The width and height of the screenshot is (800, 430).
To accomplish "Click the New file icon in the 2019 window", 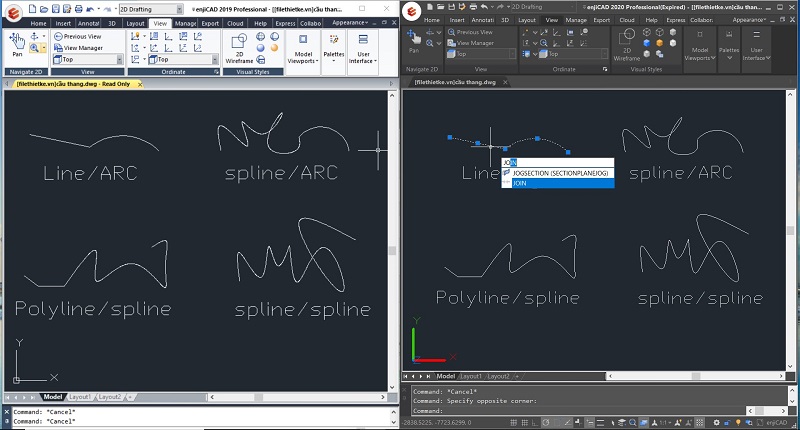I will 32,9.
